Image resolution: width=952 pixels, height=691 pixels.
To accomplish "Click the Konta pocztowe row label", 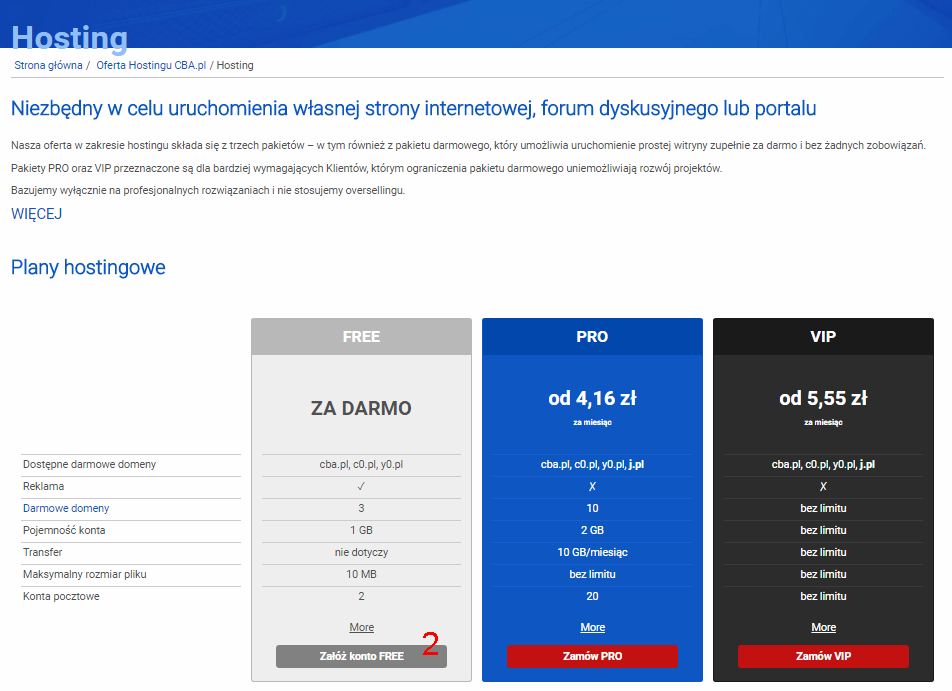I will pyautogui.click(x=61, y=596).
